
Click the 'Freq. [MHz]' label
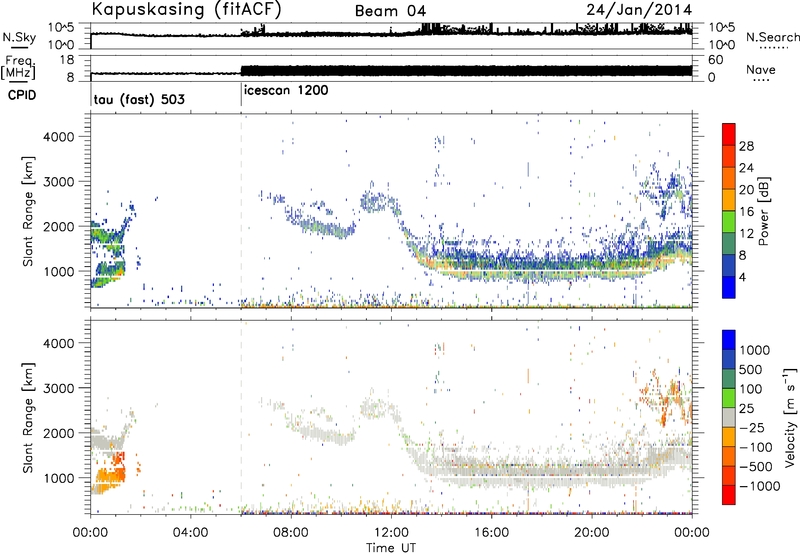(18, 69)
